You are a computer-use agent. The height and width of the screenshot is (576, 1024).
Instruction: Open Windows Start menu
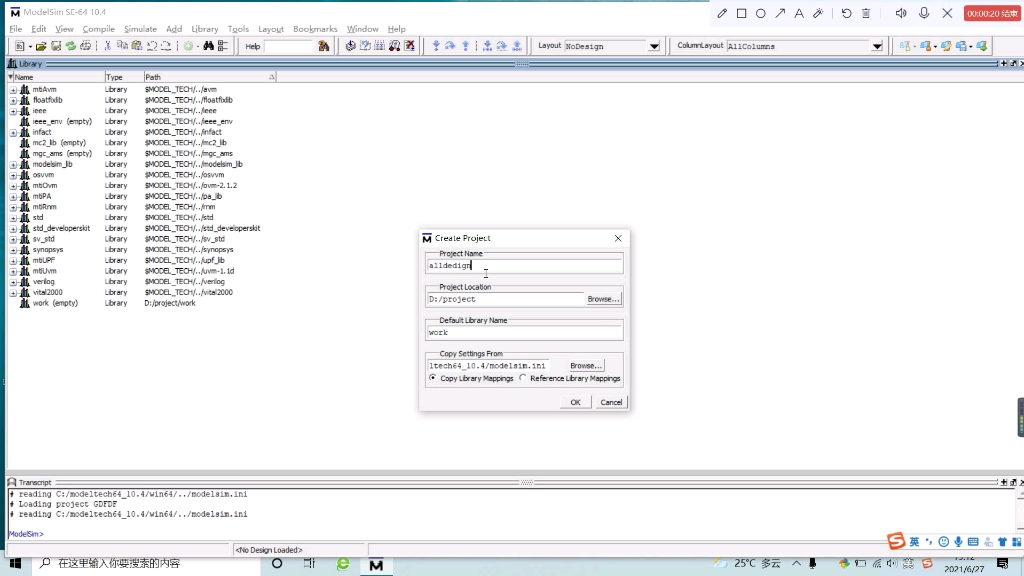coord(15,563)
